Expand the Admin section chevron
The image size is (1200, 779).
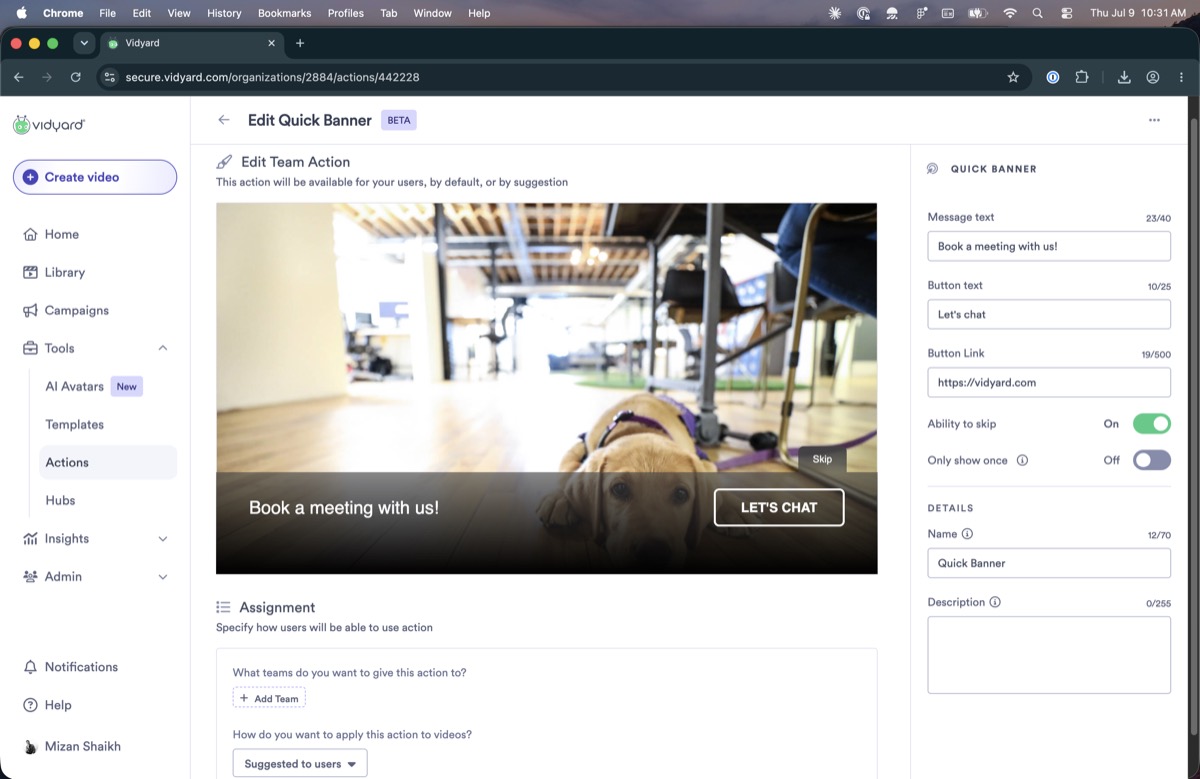pos(163,576)
